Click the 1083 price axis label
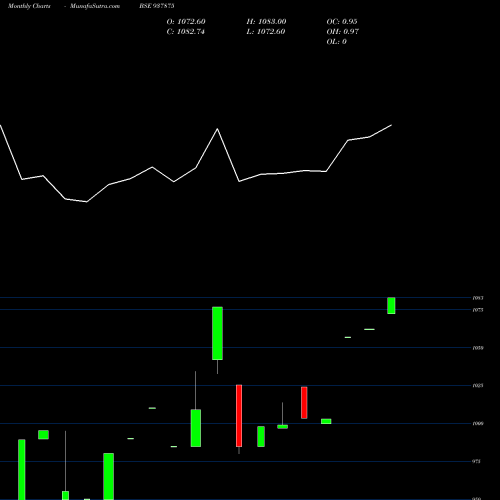This screenshot has height=500, width=500. coord(478,298)
